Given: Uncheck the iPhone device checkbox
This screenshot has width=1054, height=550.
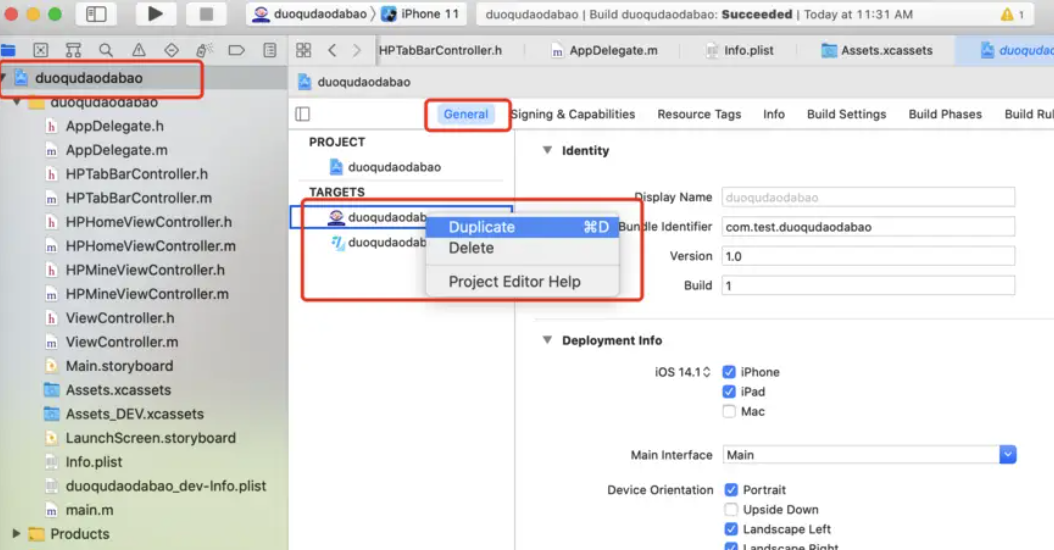Looking at the screenshot, I should pyautogui.click(x=729, y=372).
